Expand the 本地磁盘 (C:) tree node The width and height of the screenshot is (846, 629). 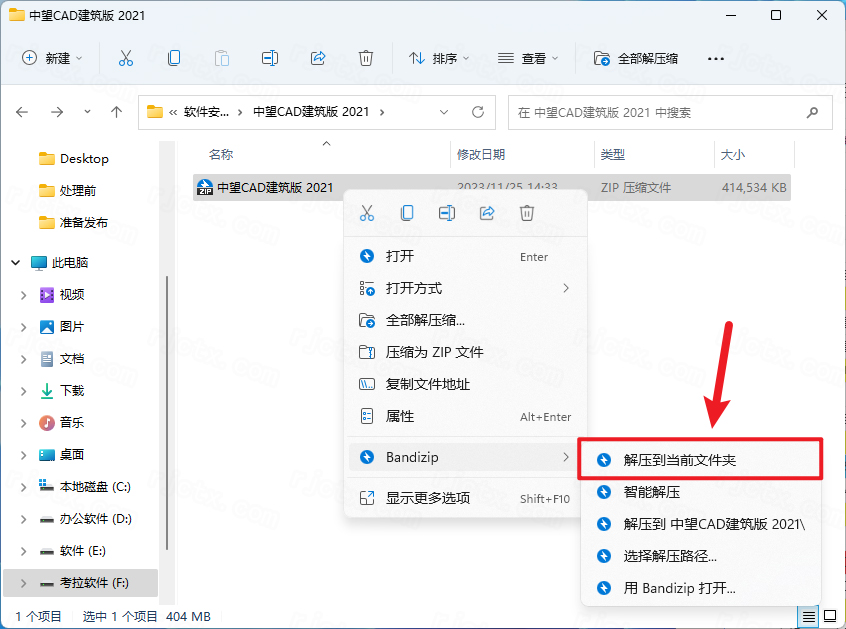coord(24,487)
